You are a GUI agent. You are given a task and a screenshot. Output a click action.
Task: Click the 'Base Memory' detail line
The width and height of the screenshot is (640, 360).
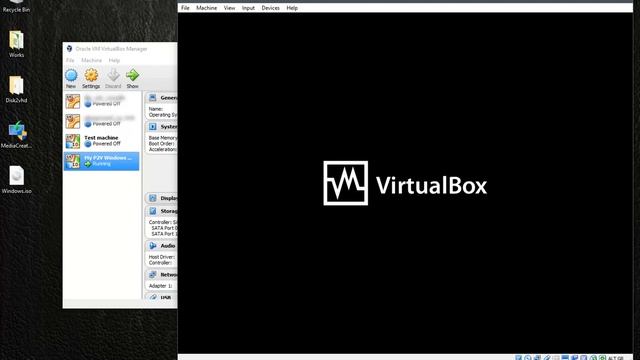[163, 138]
